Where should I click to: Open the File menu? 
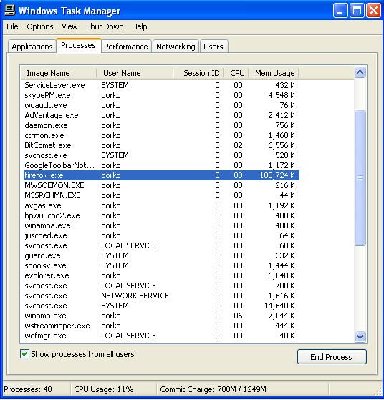12,26
